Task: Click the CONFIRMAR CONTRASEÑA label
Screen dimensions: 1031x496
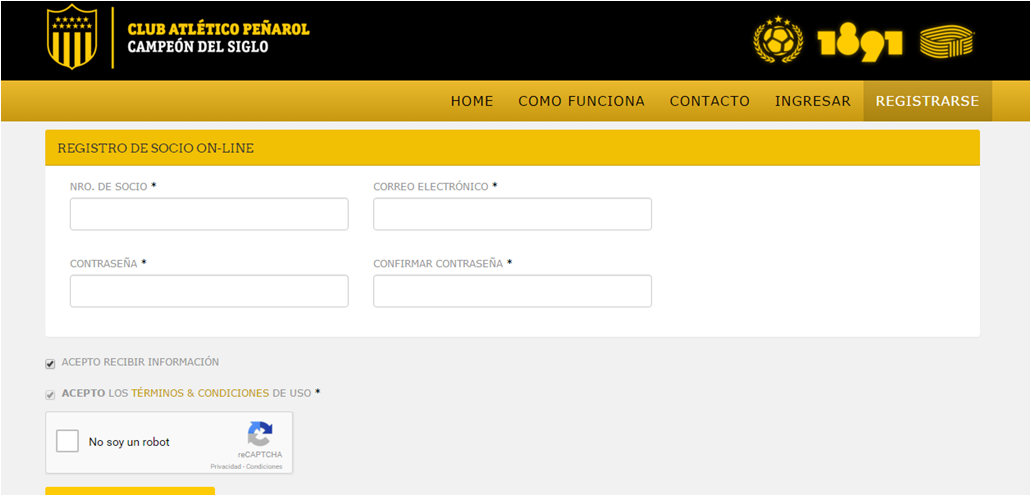Action: [x=438, y=264]
